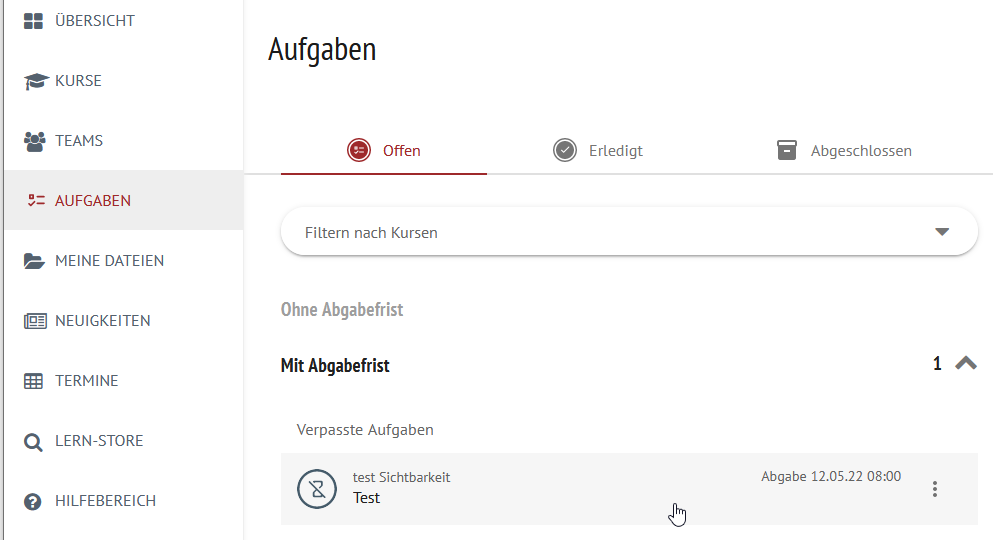Open the three-dot menu of the Test task
This screenshot has height=540, width=993.
(x=935, y=489)
